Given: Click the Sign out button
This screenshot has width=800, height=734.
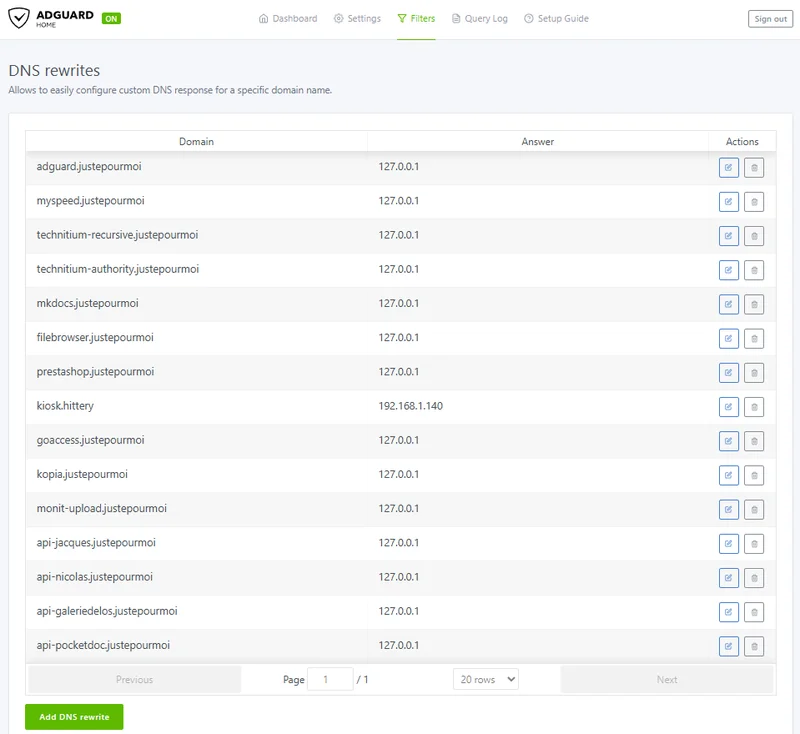Looking at the screenshot, I should [770, 19].
